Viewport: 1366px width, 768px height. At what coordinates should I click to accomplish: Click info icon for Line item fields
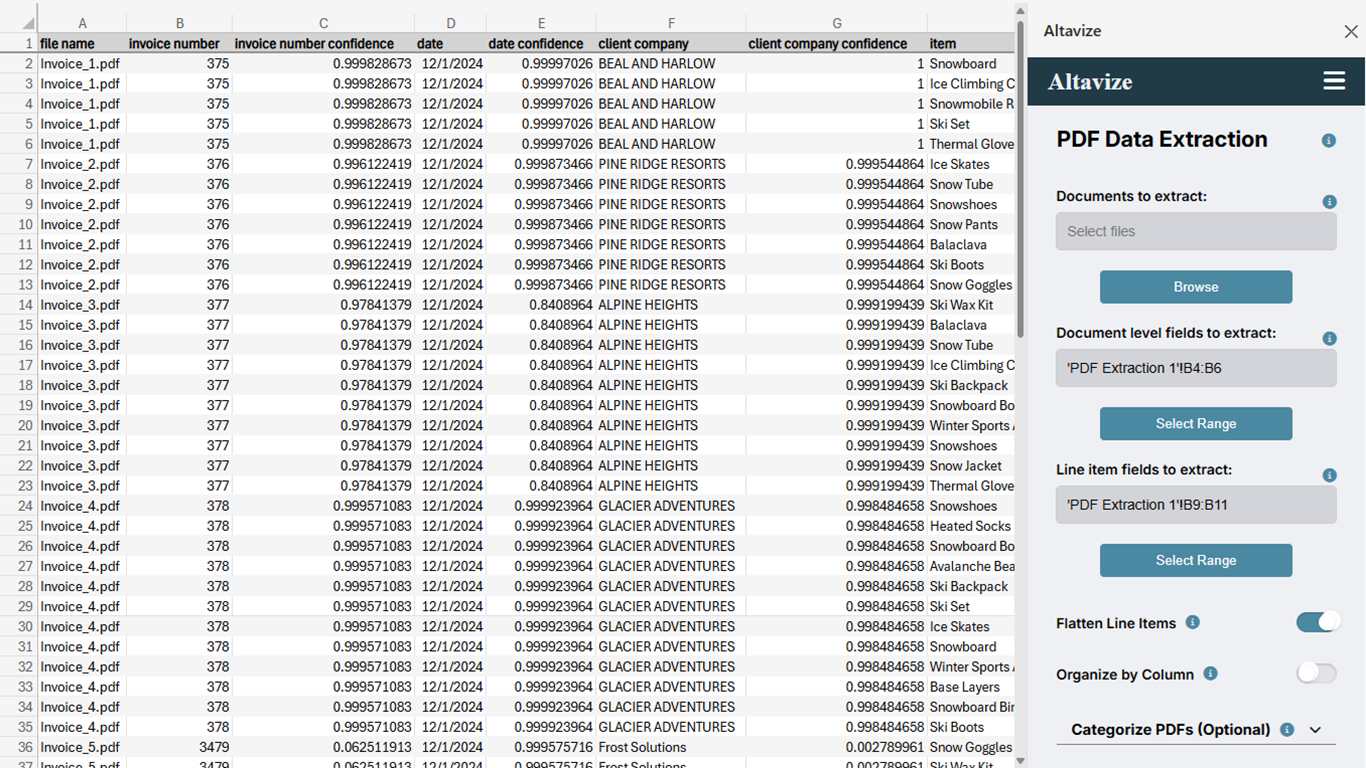tap(1329, 476)
